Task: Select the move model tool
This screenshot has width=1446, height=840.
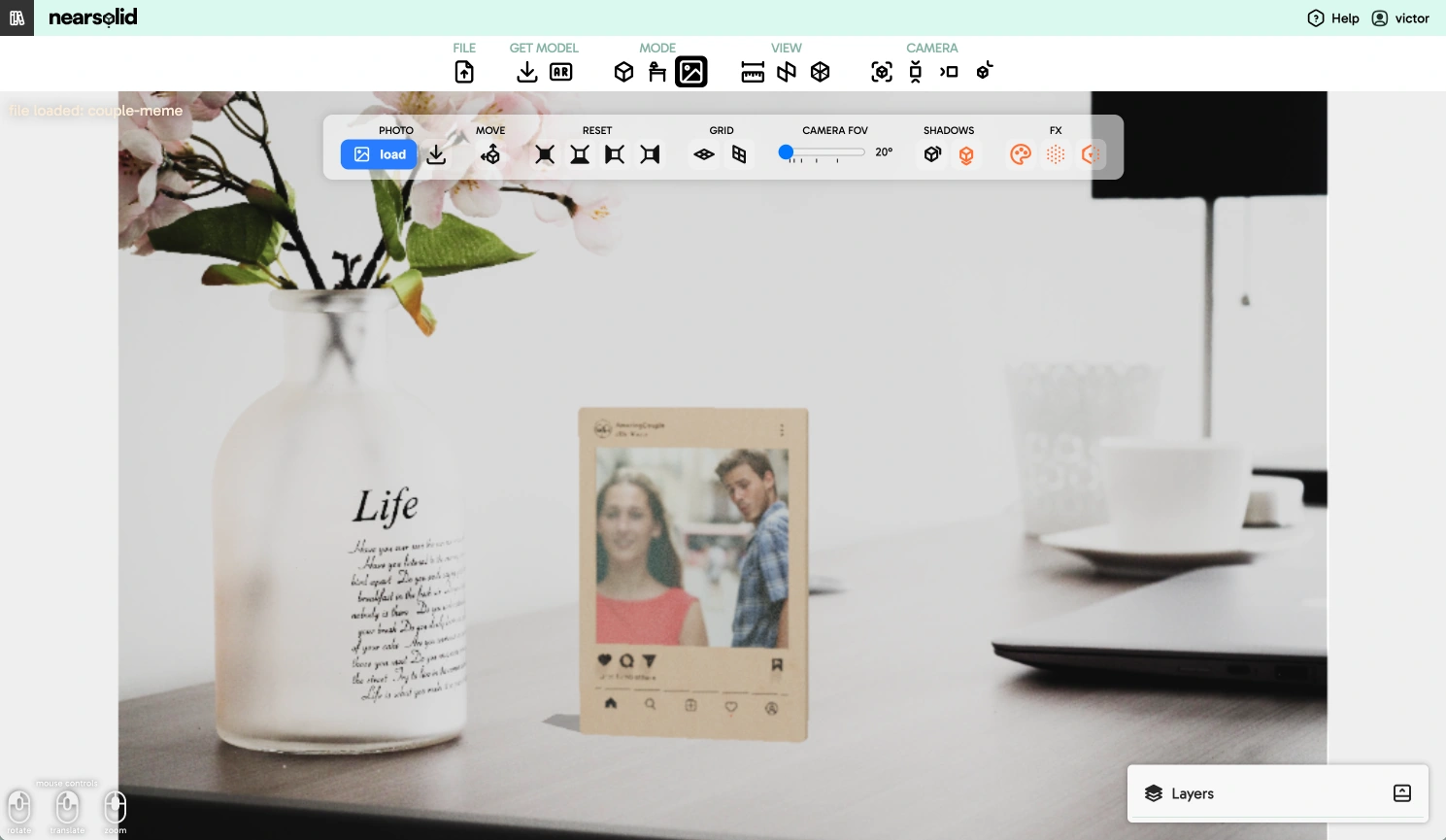Action: [x=490, y=154]
